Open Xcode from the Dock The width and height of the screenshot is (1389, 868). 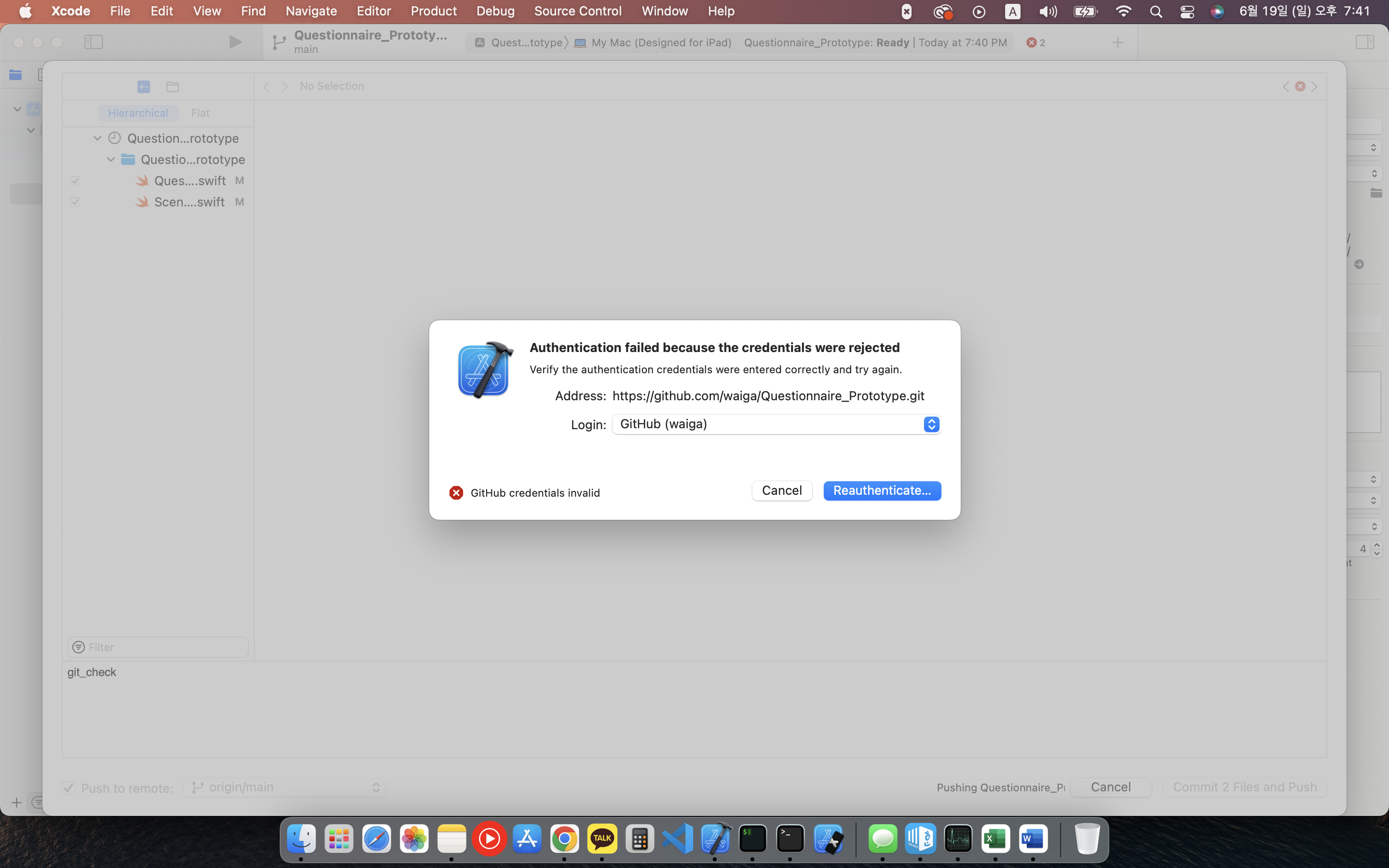(x=715, y=839)
